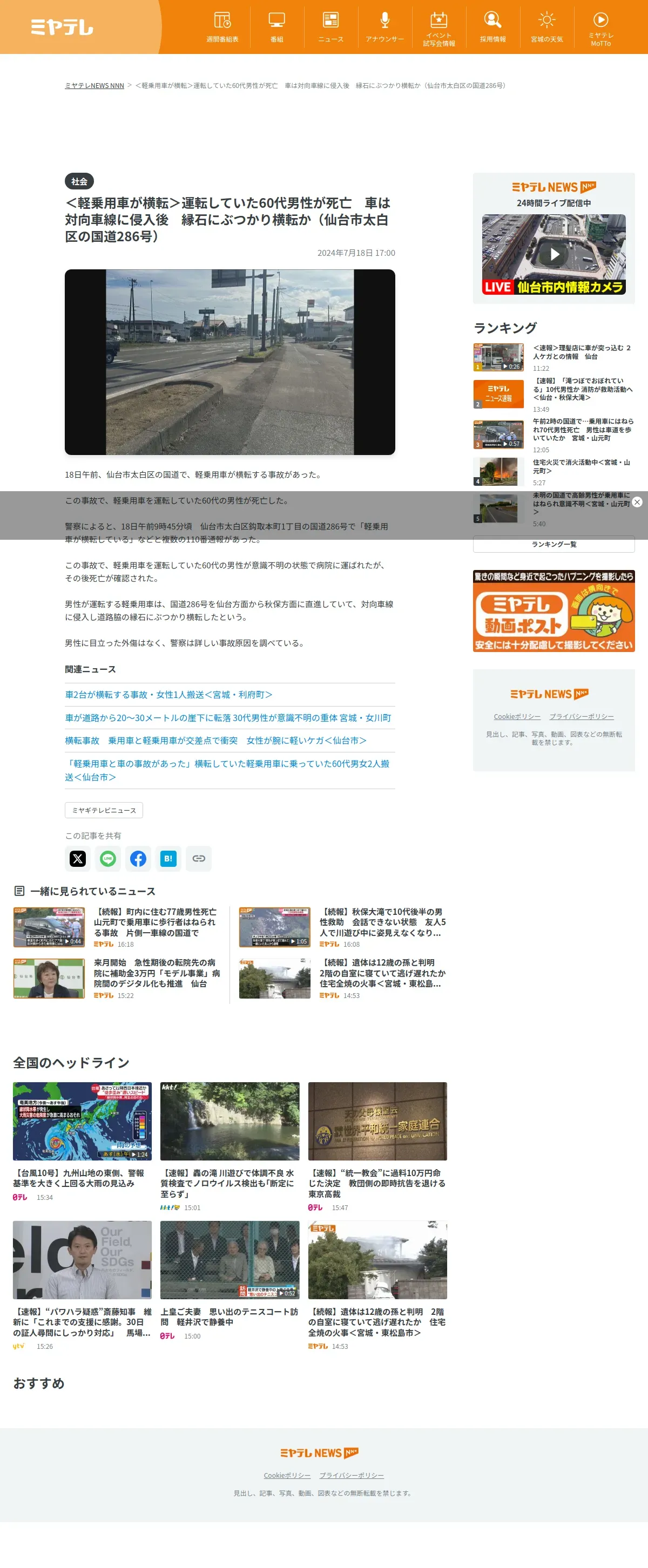Image resolution: width=648 pixels, height=1568 pixels.
Task: Open 秋保大滝で10代後半の男性救助 story
Action: (383, 922)
